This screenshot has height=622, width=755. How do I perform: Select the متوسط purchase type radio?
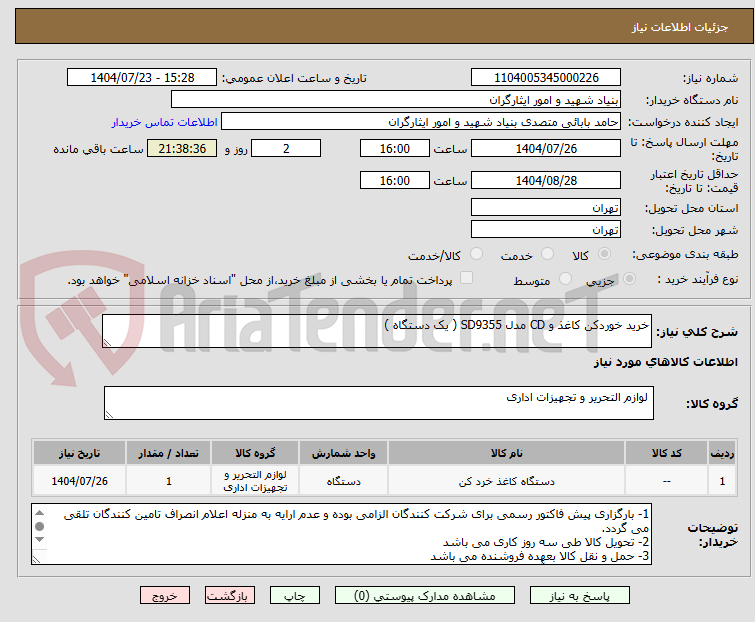coord(565,279)
